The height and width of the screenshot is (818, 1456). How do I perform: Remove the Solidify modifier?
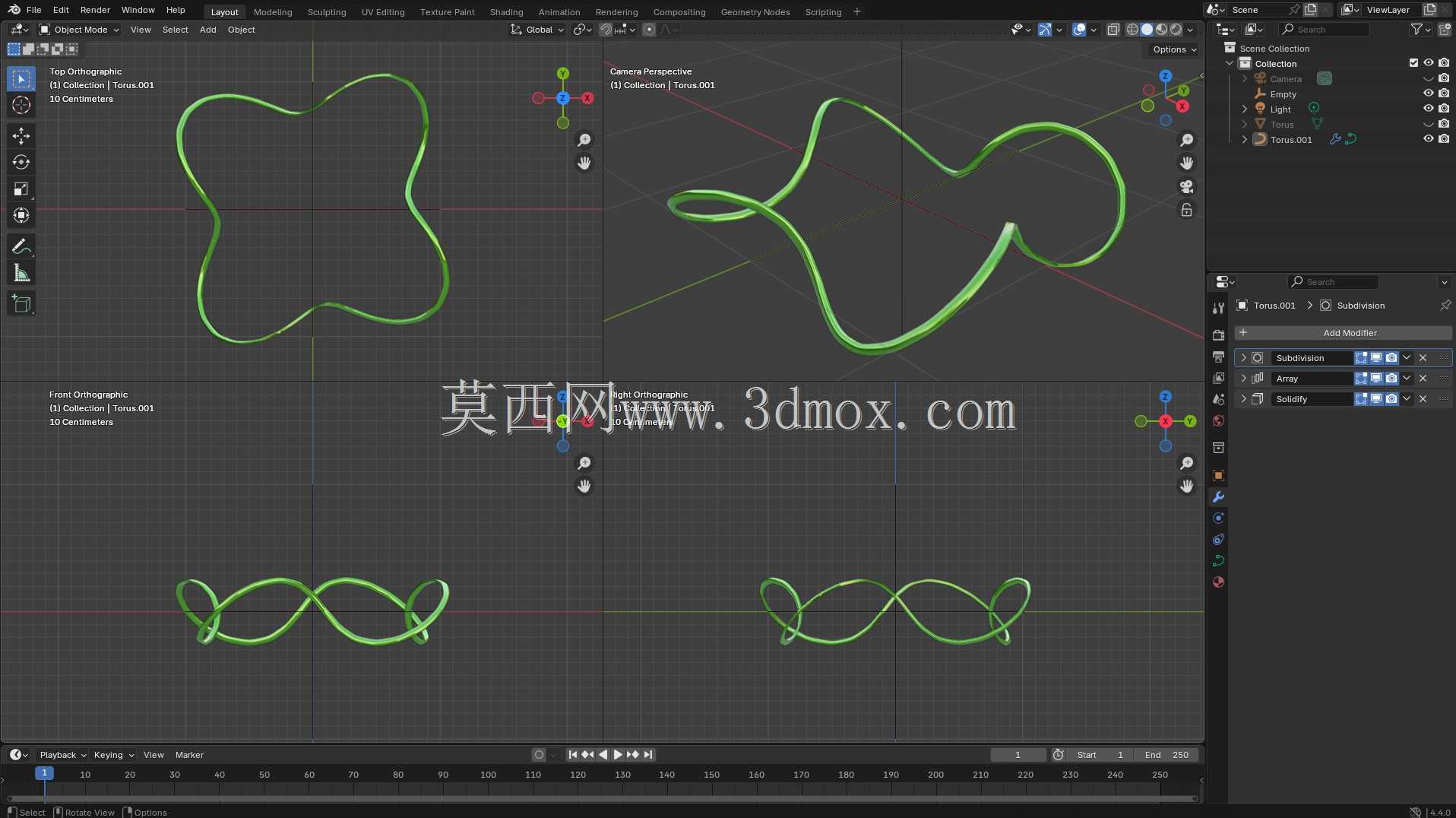click(1423, 399)
